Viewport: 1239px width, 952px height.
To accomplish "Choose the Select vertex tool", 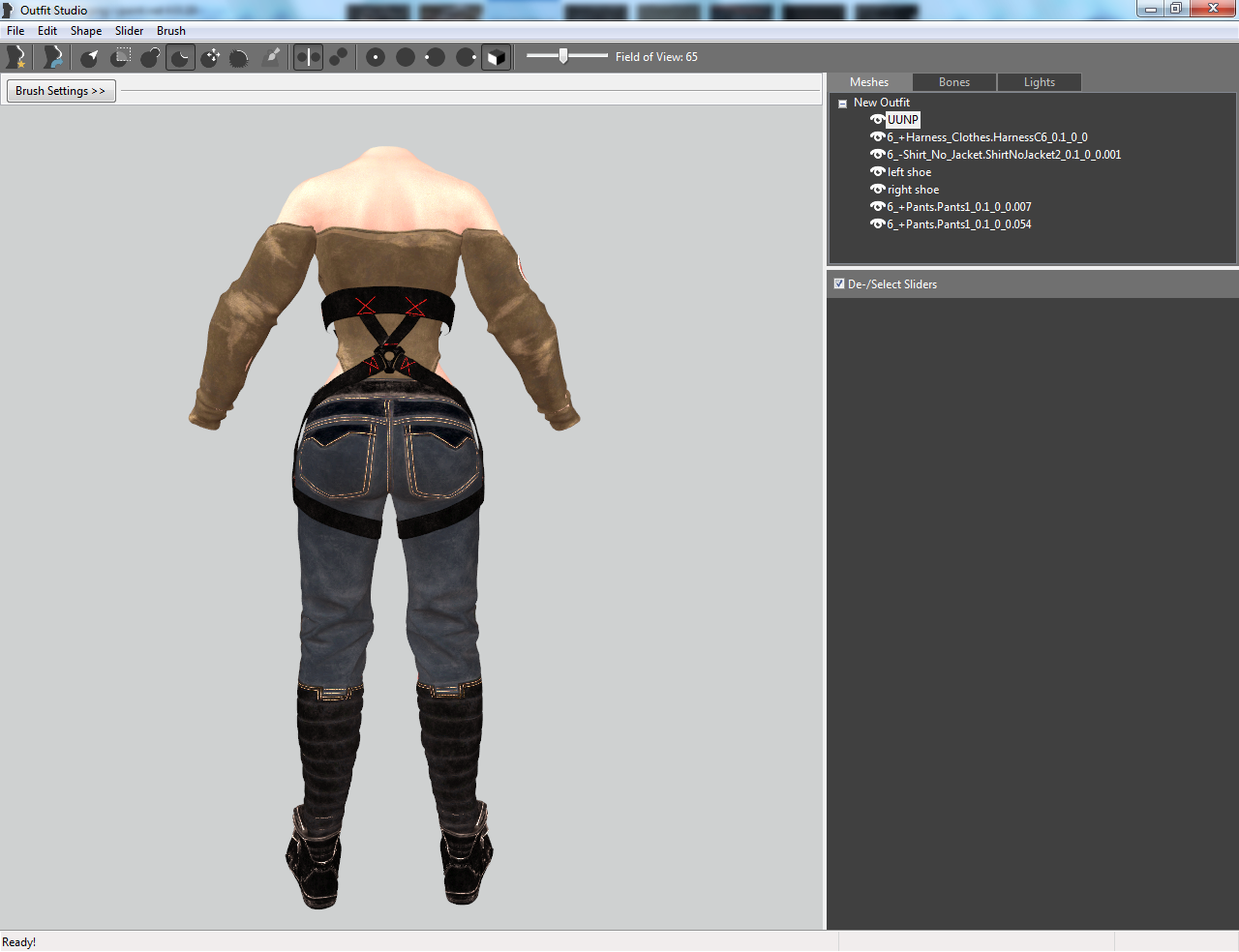I will pos(90,57).
